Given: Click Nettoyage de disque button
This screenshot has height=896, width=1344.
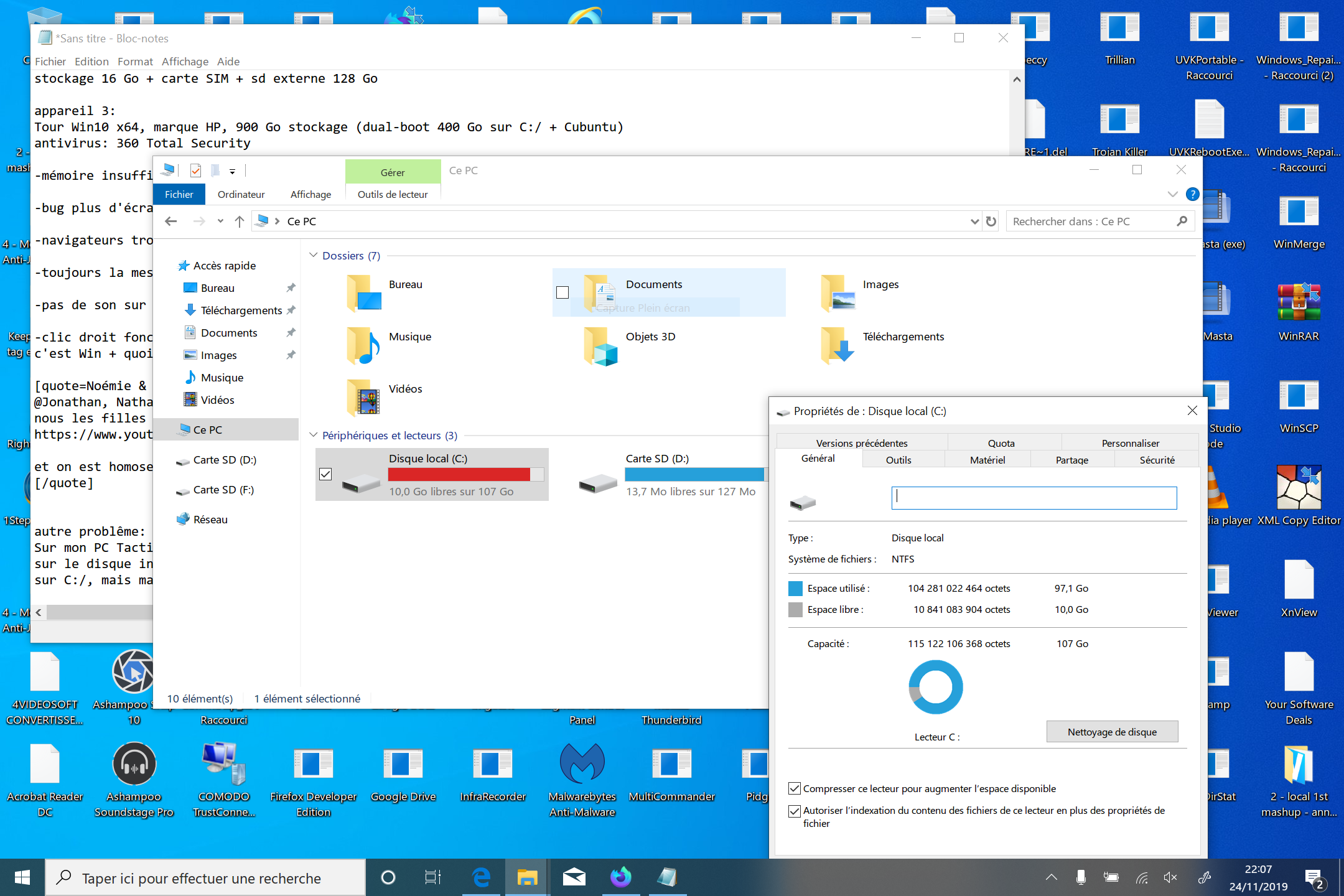Looking at the screenshot, I should pyautogui.click(x=1113, y=732).
